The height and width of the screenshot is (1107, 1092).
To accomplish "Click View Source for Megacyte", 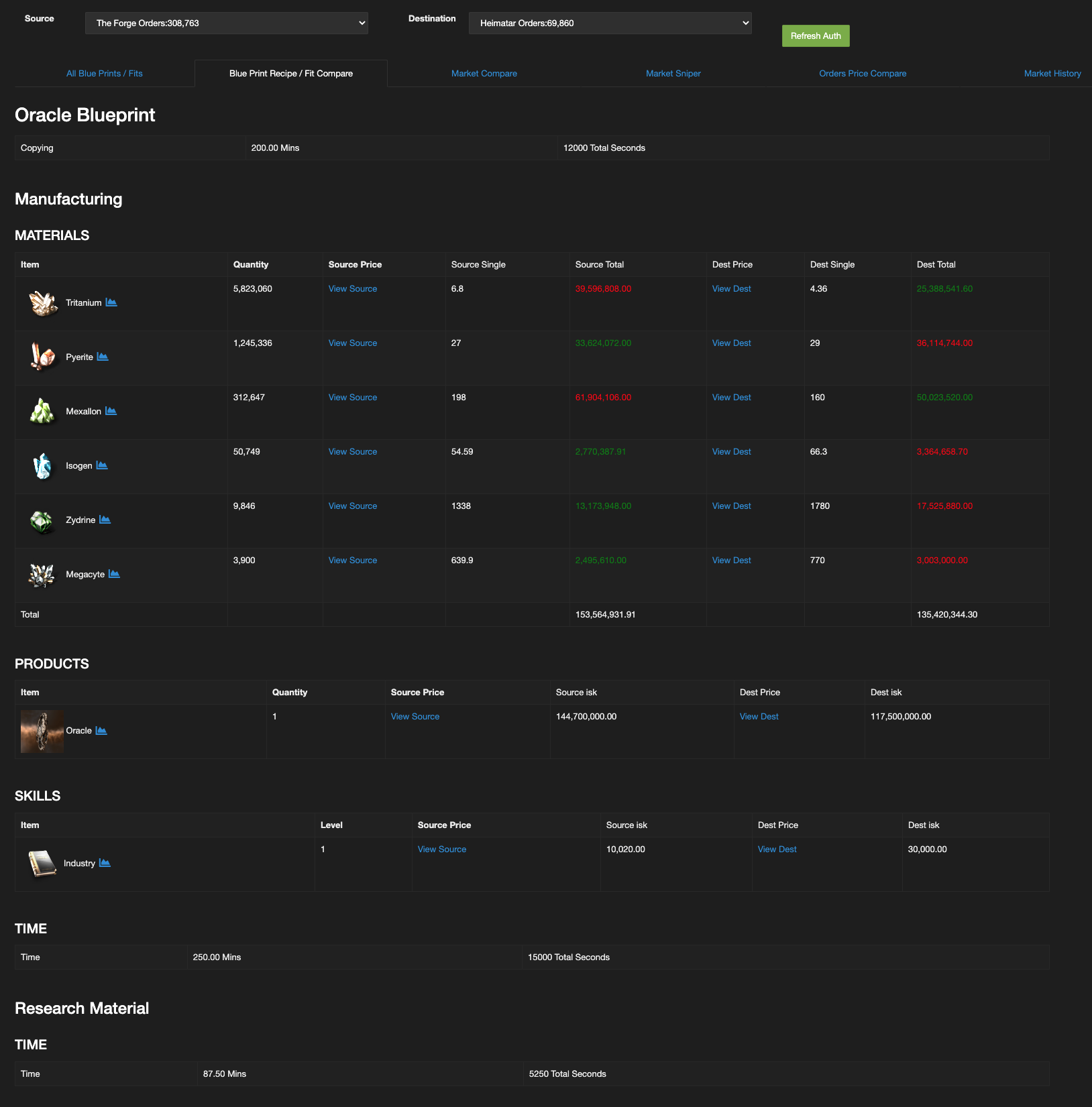I will pos(353,561).
